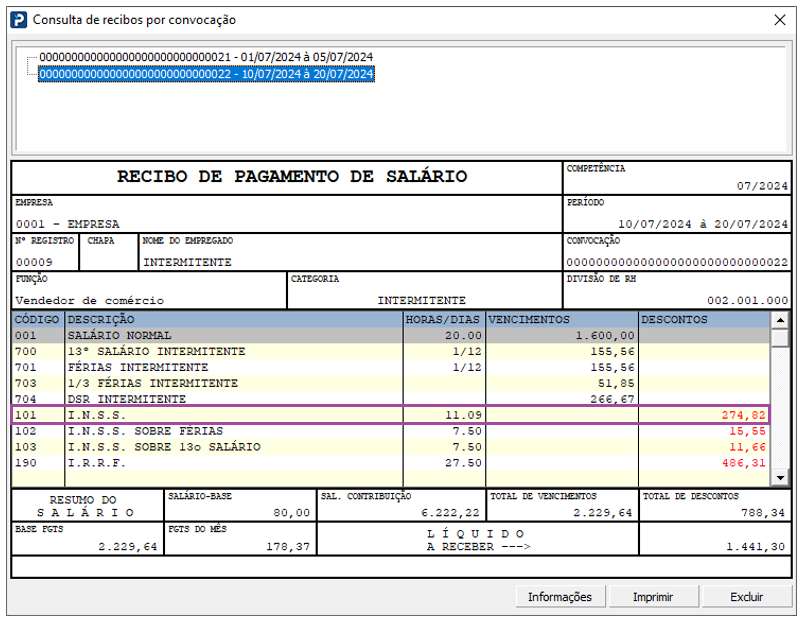This screenshot has height=622, width=804.
Task: Click the registro number 00009
Action: [x=34, y=262]
